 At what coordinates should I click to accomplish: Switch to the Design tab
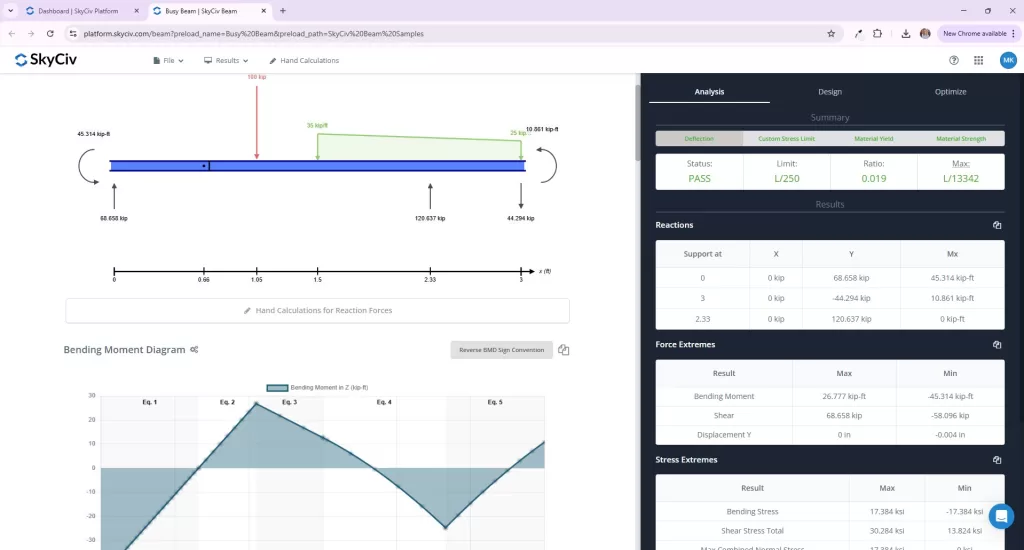coord(830,92)
